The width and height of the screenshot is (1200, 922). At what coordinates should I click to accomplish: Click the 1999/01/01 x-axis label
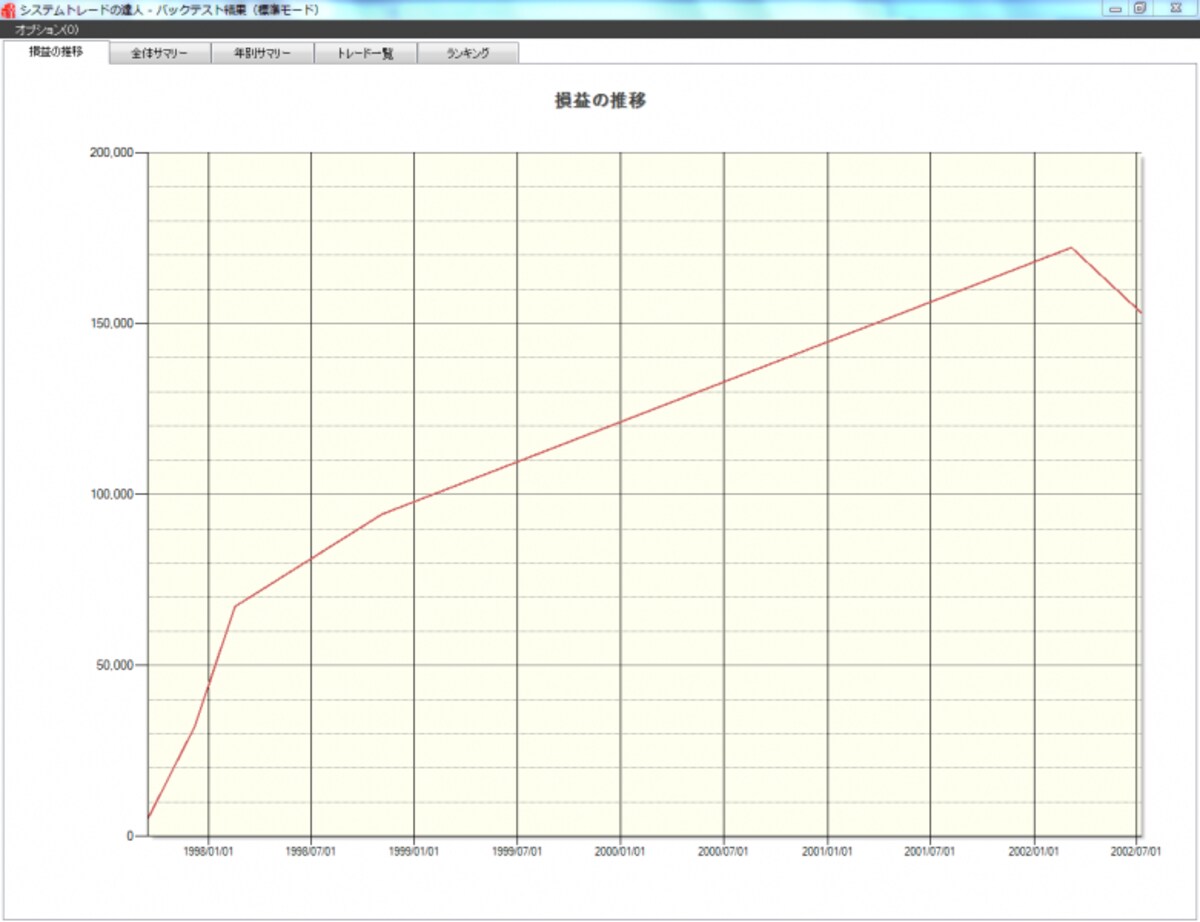(414, 851)
